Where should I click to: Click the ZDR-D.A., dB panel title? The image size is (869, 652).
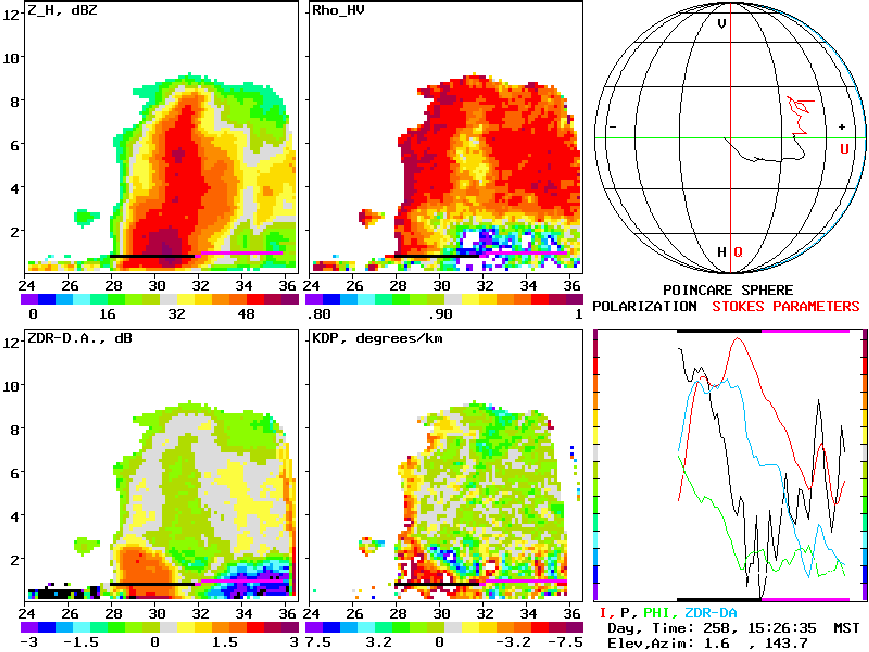click(x=80, y=338)
